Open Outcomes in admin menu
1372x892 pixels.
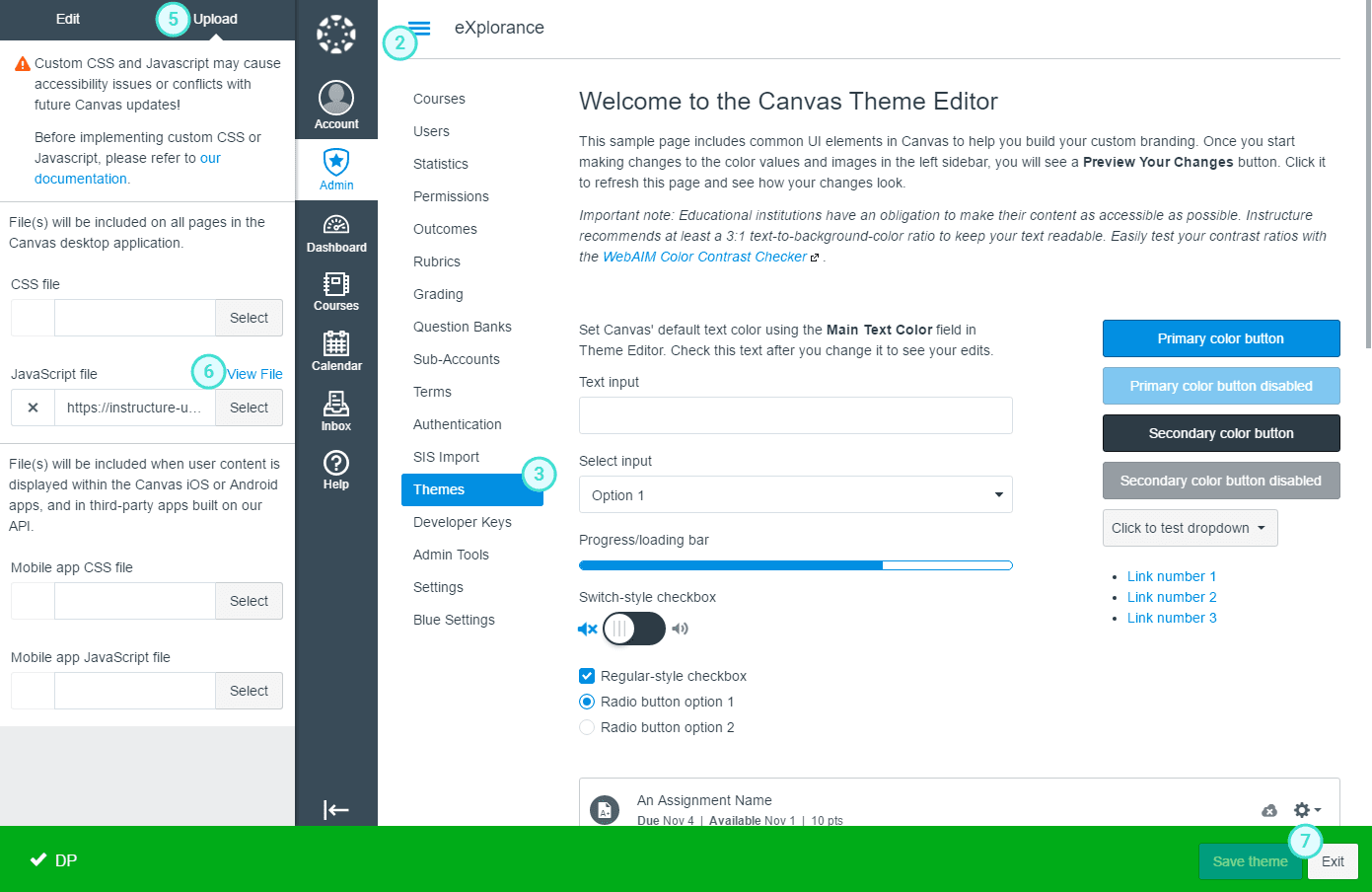pyautogui.click(x=445, y=229)
